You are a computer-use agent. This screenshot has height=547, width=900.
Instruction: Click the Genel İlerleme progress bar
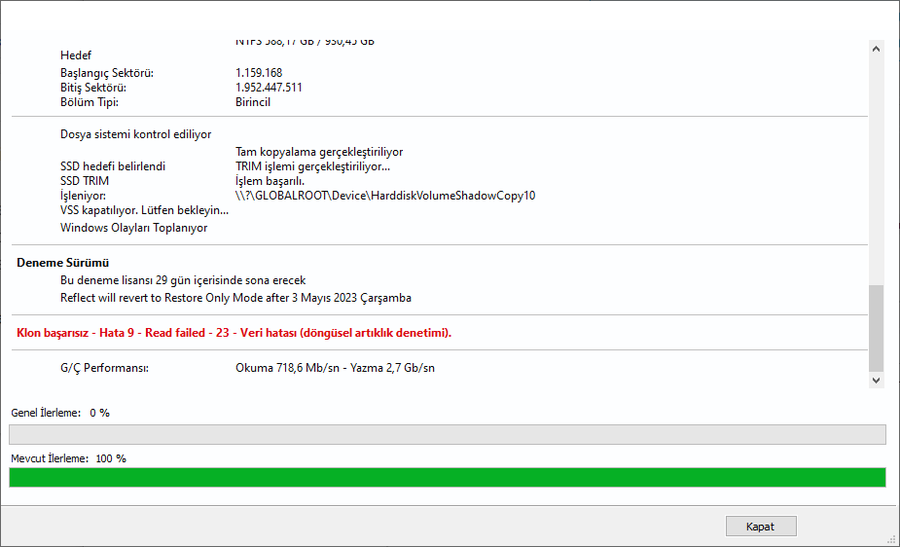447,435
